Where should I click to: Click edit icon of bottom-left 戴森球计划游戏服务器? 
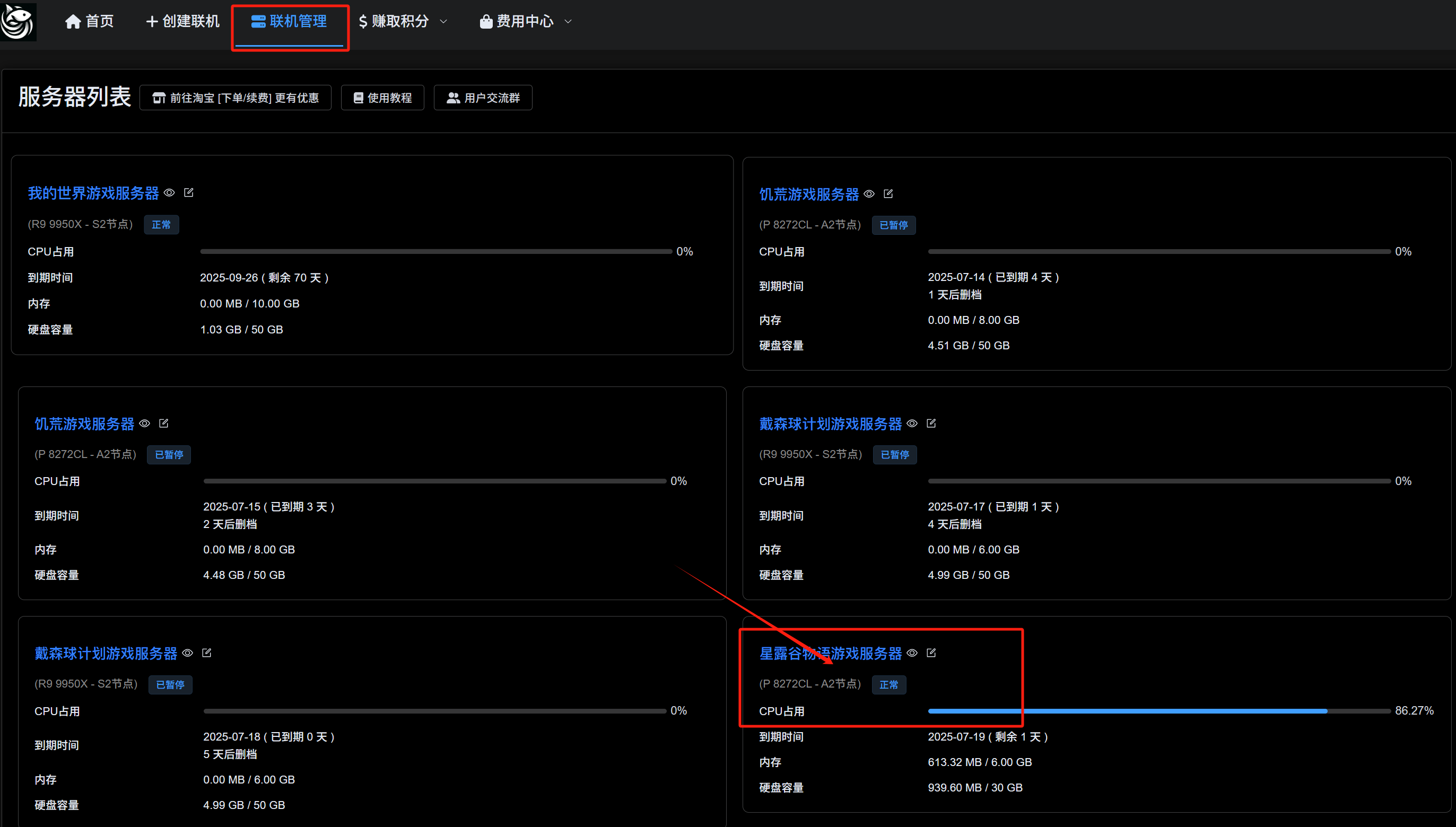(x=207, y=653)
